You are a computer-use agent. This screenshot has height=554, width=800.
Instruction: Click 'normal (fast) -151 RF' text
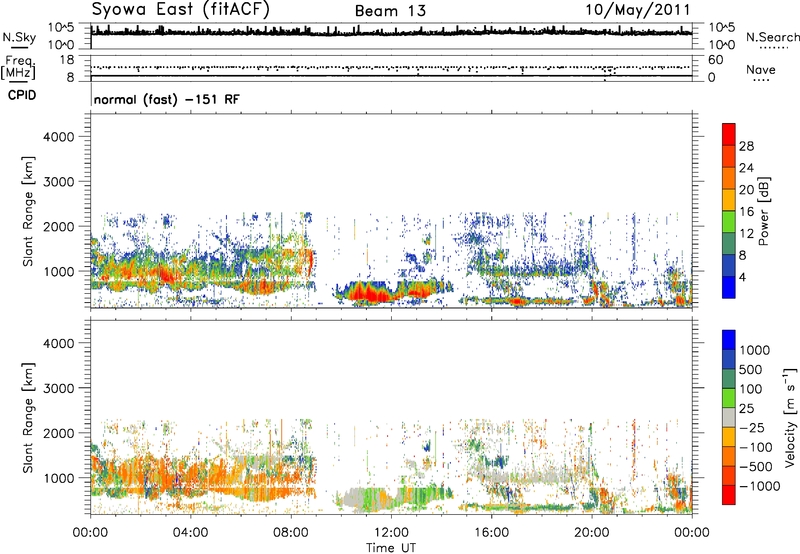pyautogui.click(x=166, y=99)
